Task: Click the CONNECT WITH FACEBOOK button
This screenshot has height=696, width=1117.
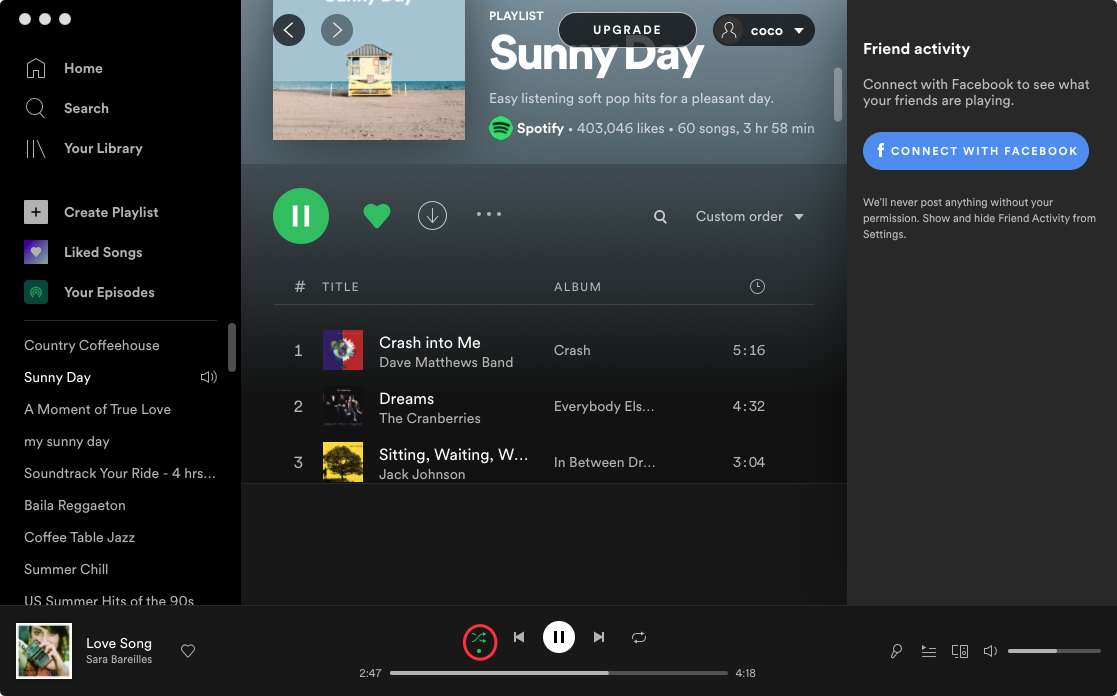Action: pyautogui.click(x=976, y=151)
